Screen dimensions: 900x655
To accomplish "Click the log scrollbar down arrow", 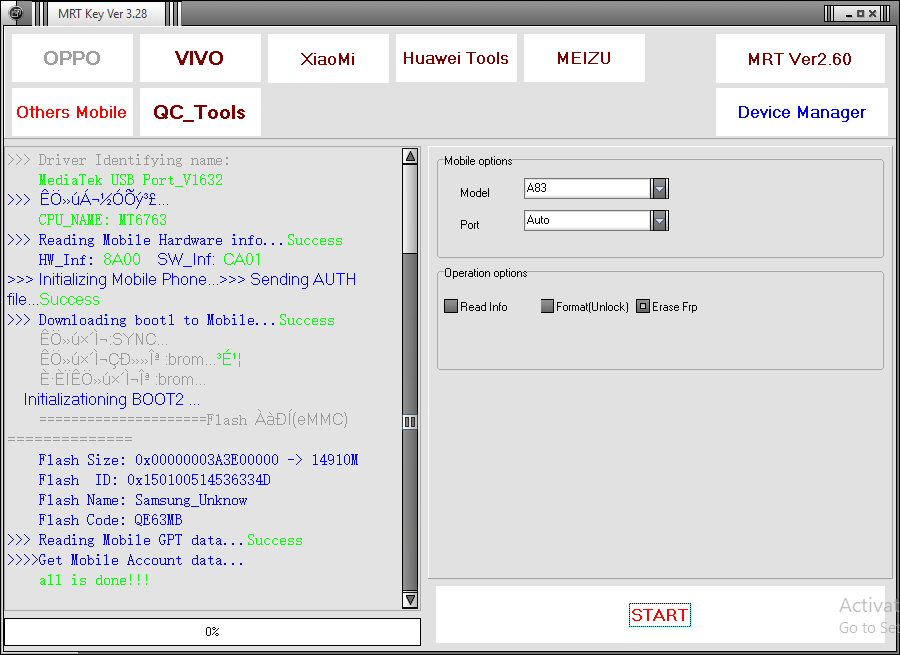I will coord(410,599).
